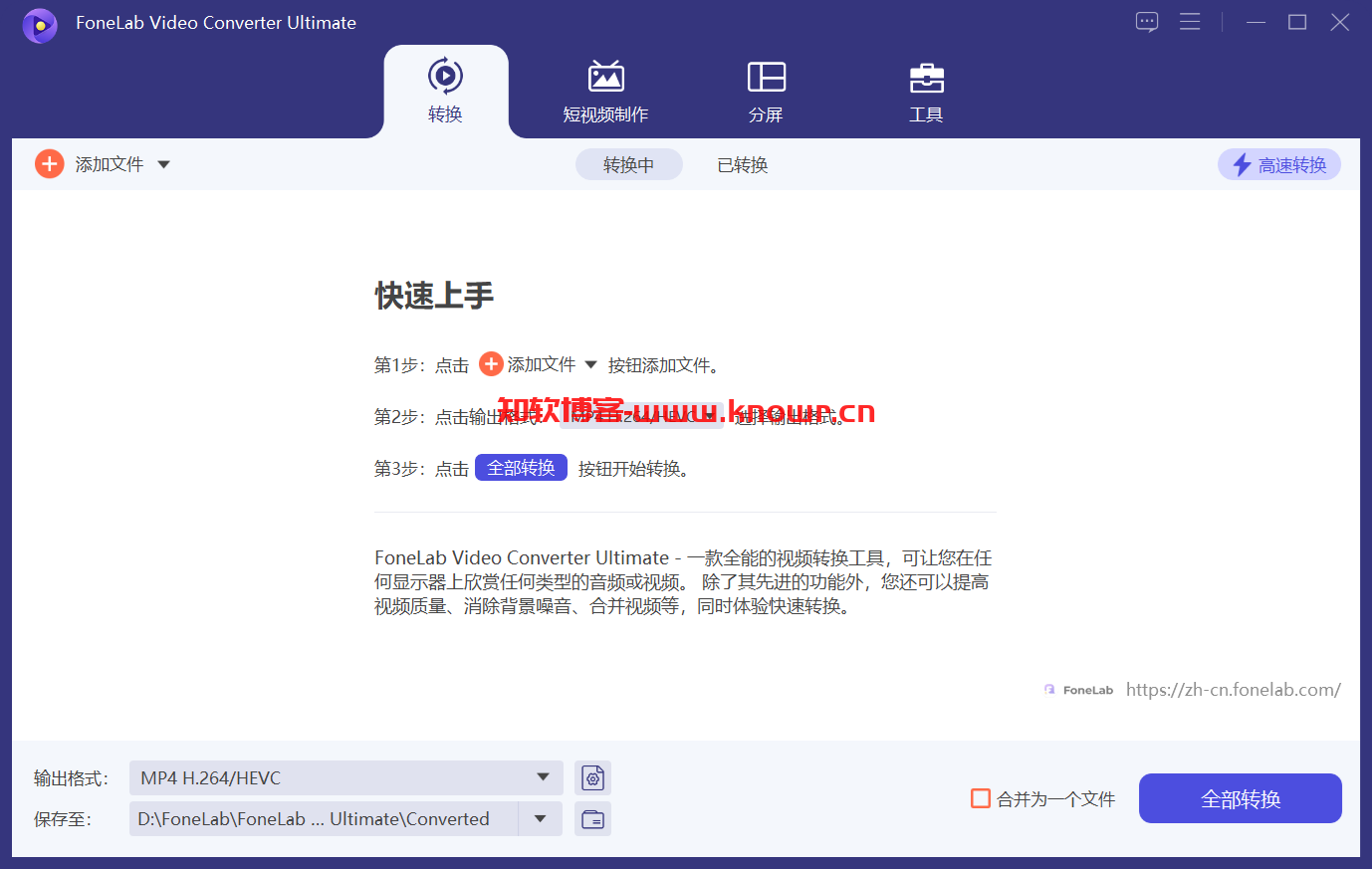Click the large 全部转换 button

(x=1241, y=798)
